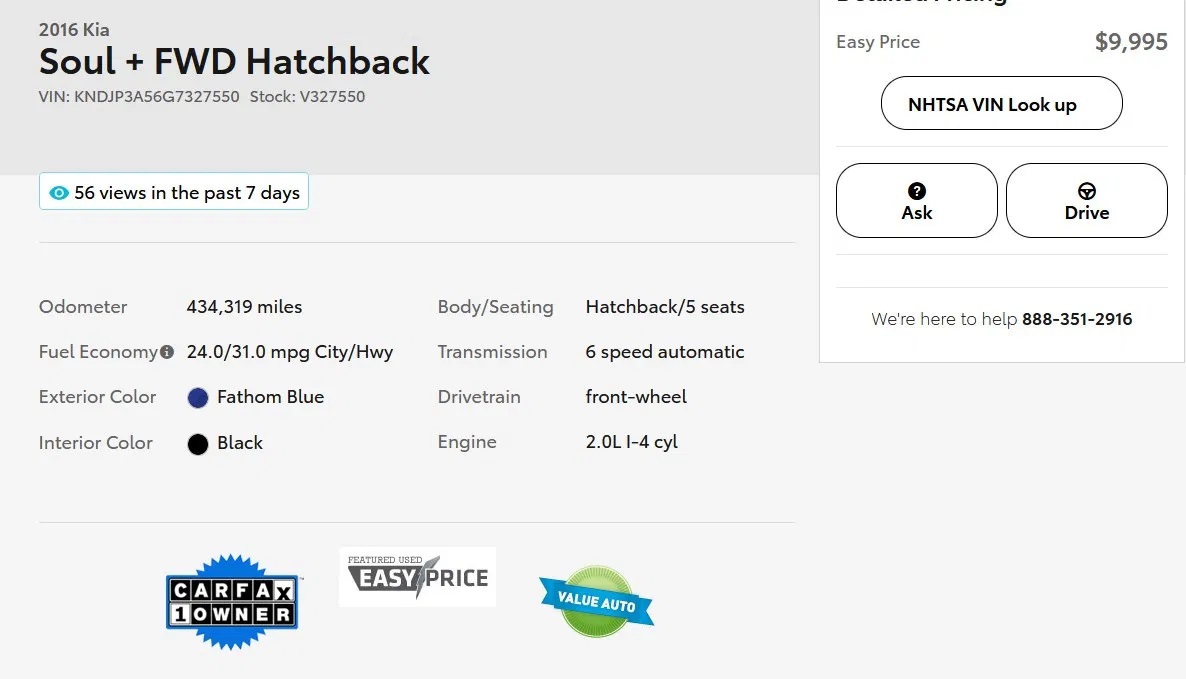Image resolution: width=1186 pixels, height=679 pixels.
Task: Click the Stock number V327550
Action: click(x=332, y=97)
